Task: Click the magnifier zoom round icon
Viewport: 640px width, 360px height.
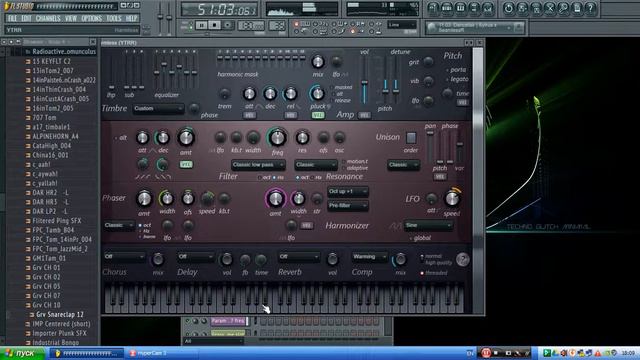Action: [563, 8]
